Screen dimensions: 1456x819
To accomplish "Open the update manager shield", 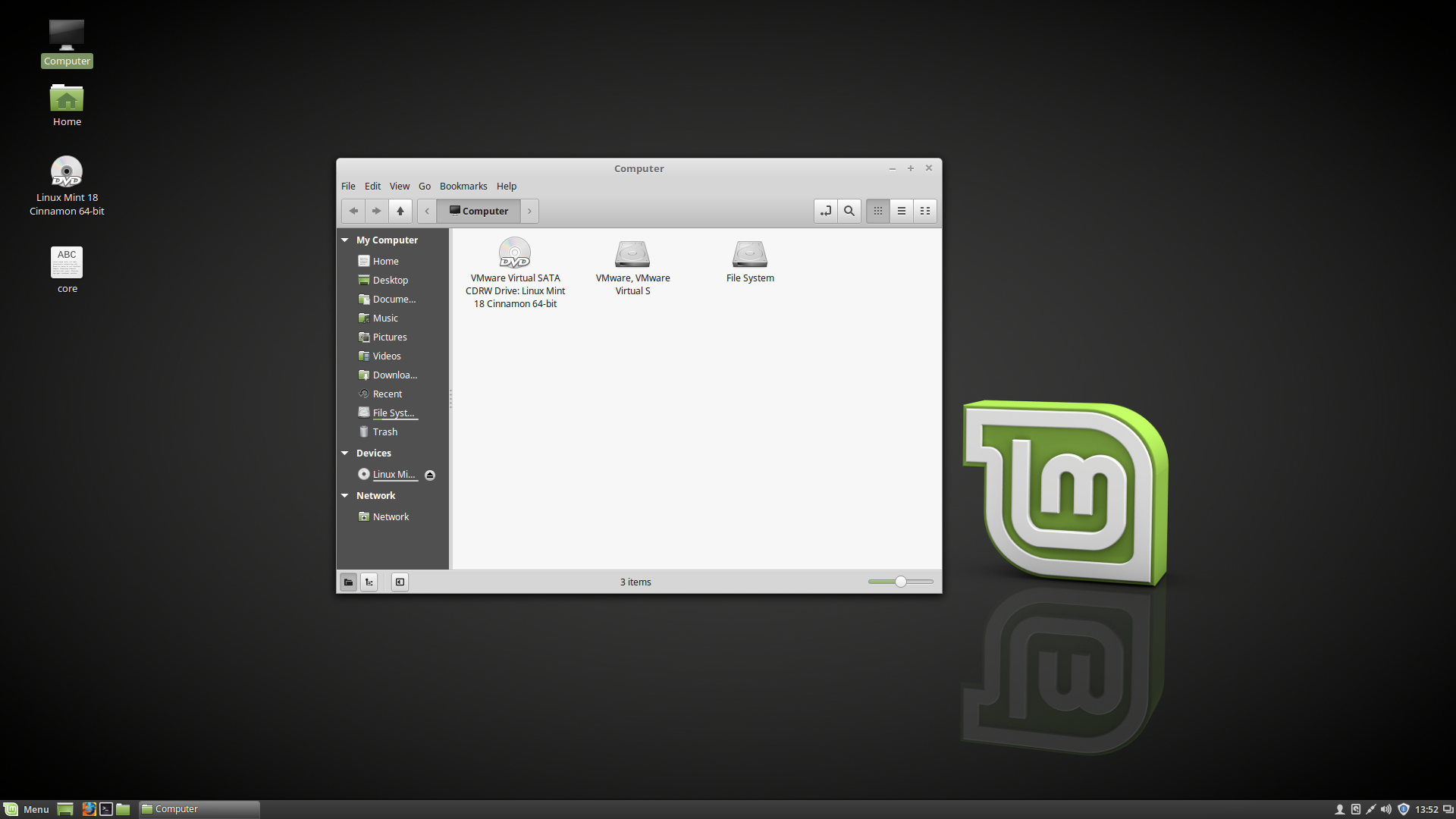I will pyautogui.click(x=1403, y=809).
